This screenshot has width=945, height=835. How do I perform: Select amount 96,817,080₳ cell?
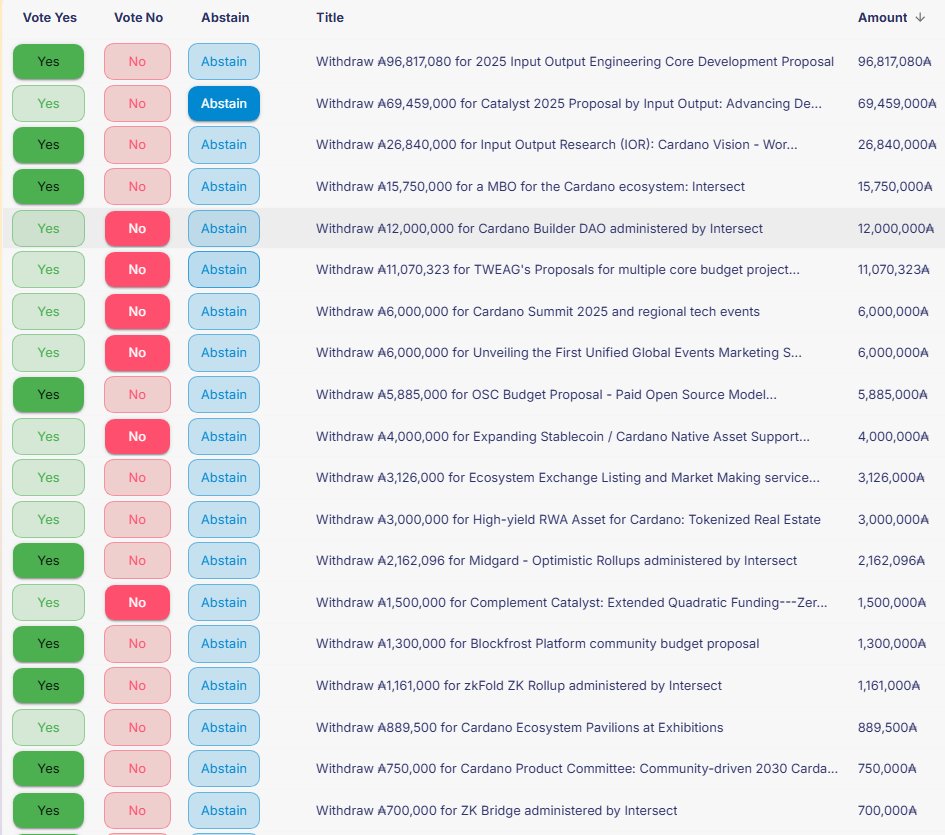pos(894,61)
